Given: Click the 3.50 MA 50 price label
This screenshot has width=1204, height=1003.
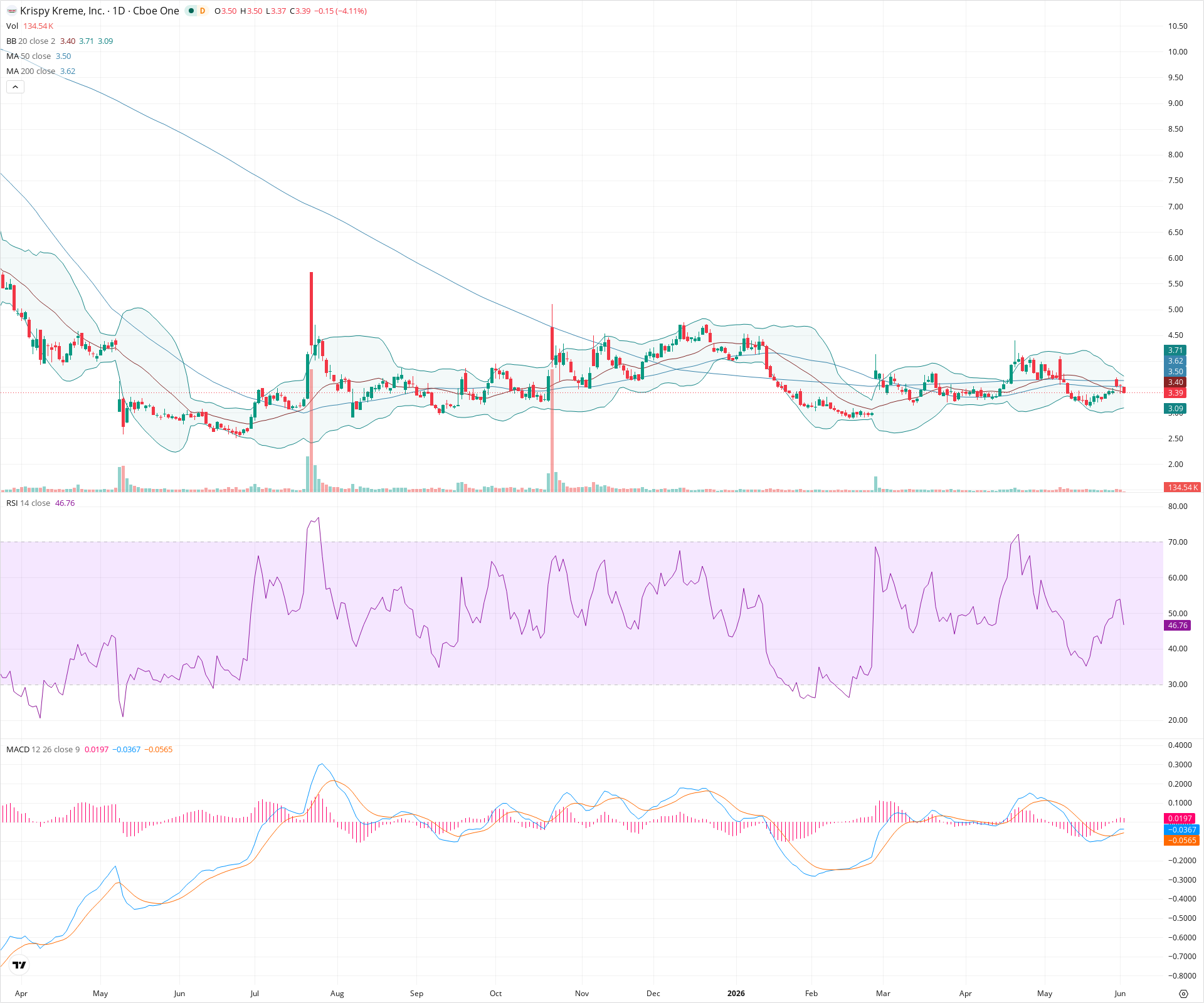Looking at the screenshot, I should click(x=1175, y=372).
